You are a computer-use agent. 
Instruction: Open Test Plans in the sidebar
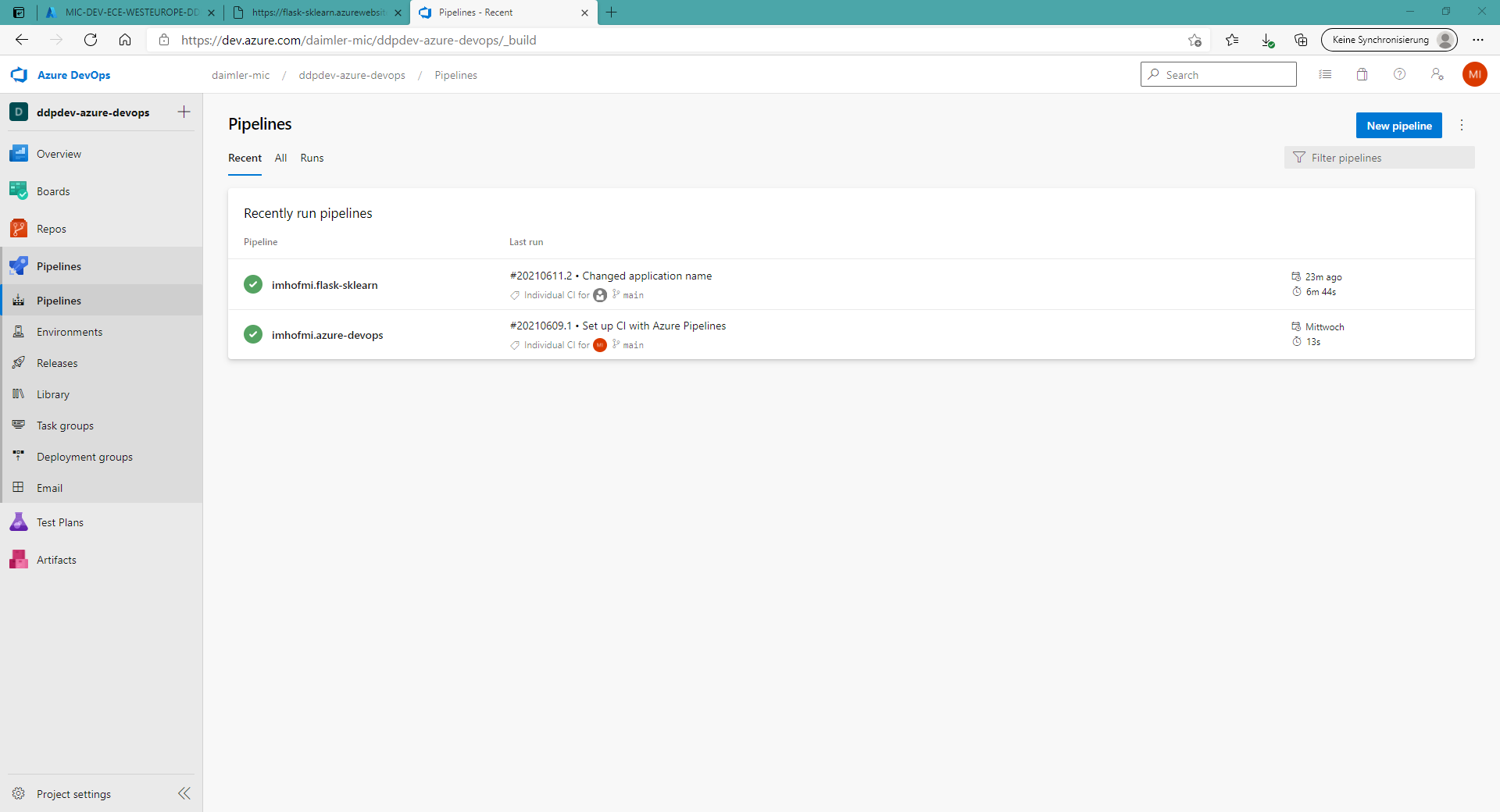point(102,522)
